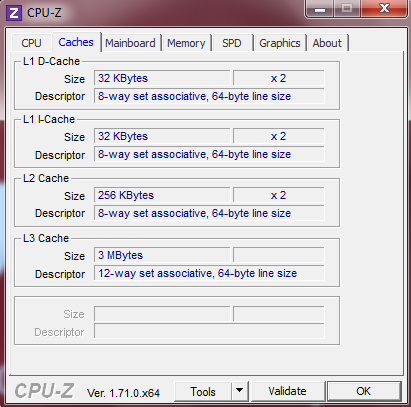The image size is (411, 407).
Task: Click the 'Ver. 1.71.0.x64' version text
Action: 123,393
